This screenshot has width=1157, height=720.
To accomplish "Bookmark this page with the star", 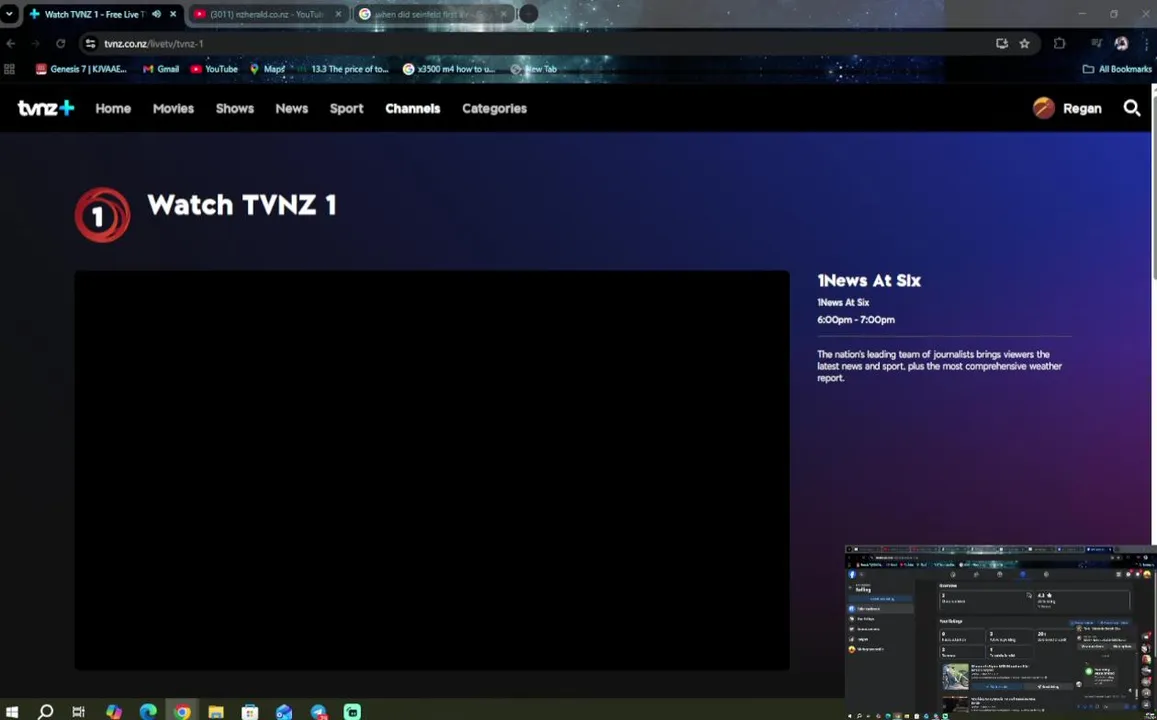I will pos(1024,44).
